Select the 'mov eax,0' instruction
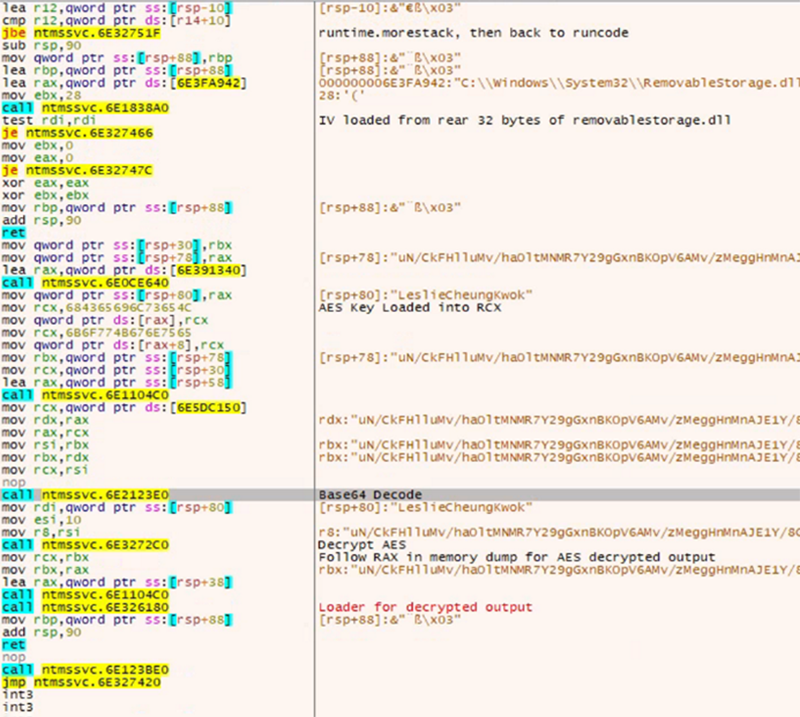The image size is (800, 717). coord(37,158)
